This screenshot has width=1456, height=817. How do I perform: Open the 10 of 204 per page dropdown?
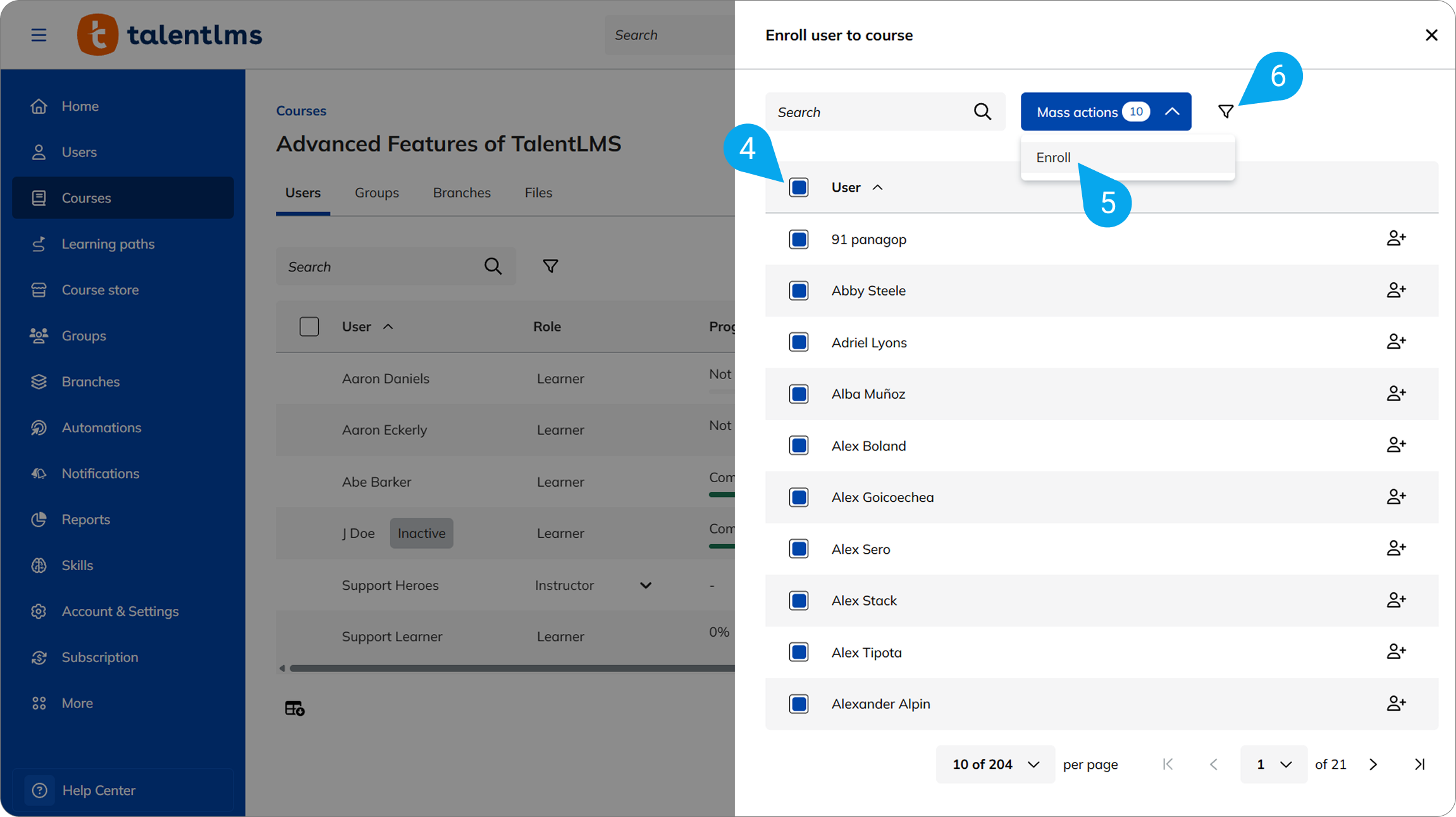[996, 764]
